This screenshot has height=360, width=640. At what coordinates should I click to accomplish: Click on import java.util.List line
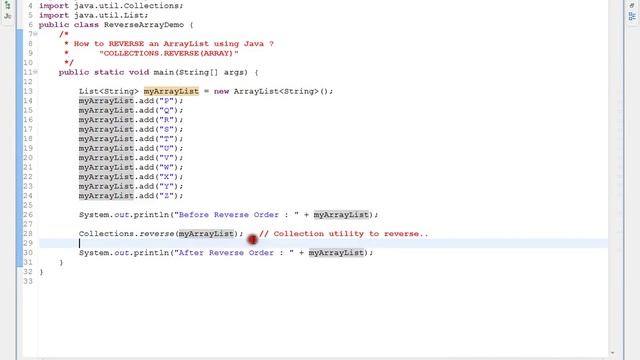[93, 16]
